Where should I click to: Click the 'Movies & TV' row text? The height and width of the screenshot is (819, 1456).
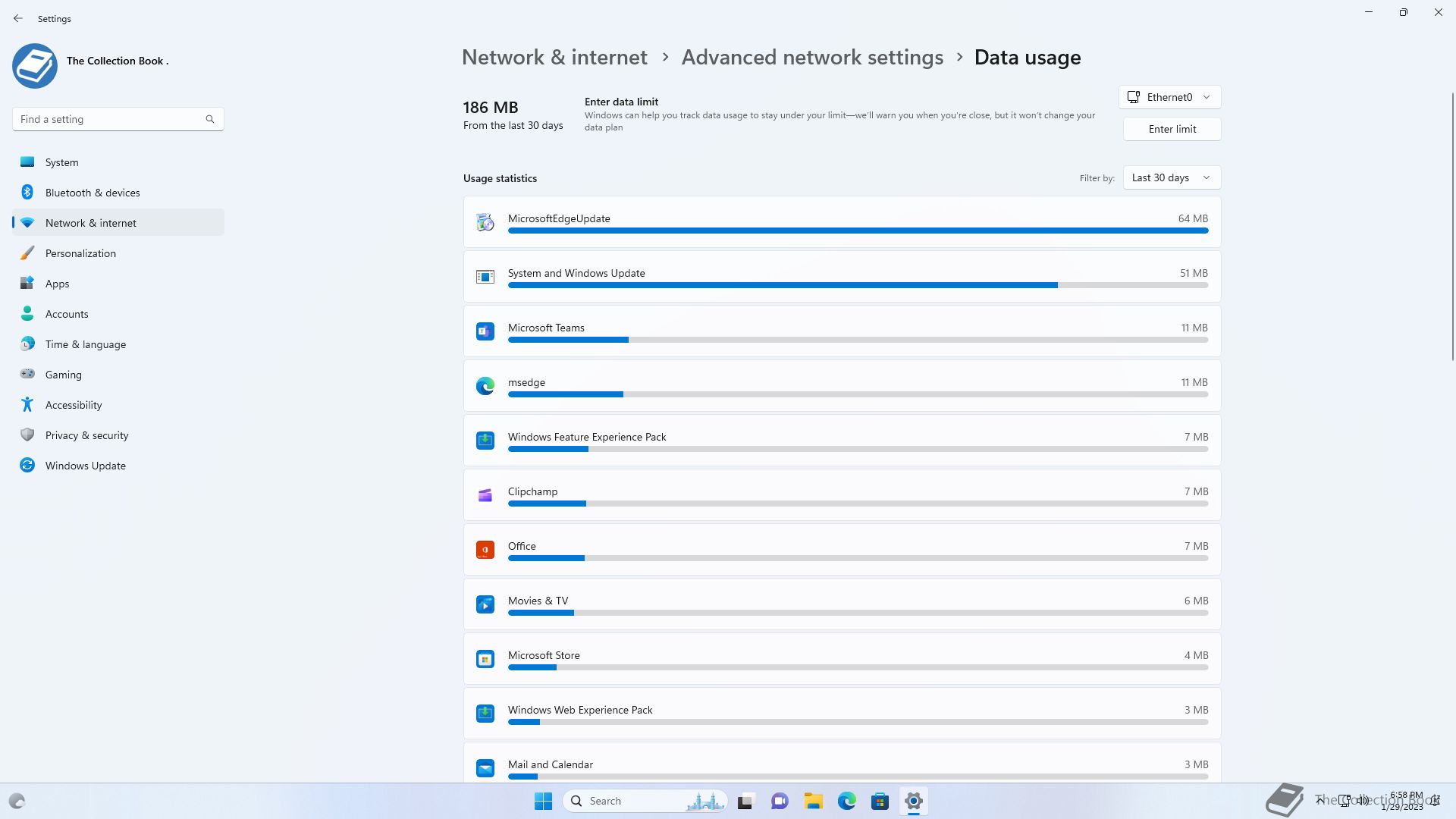tap(538, 601)
